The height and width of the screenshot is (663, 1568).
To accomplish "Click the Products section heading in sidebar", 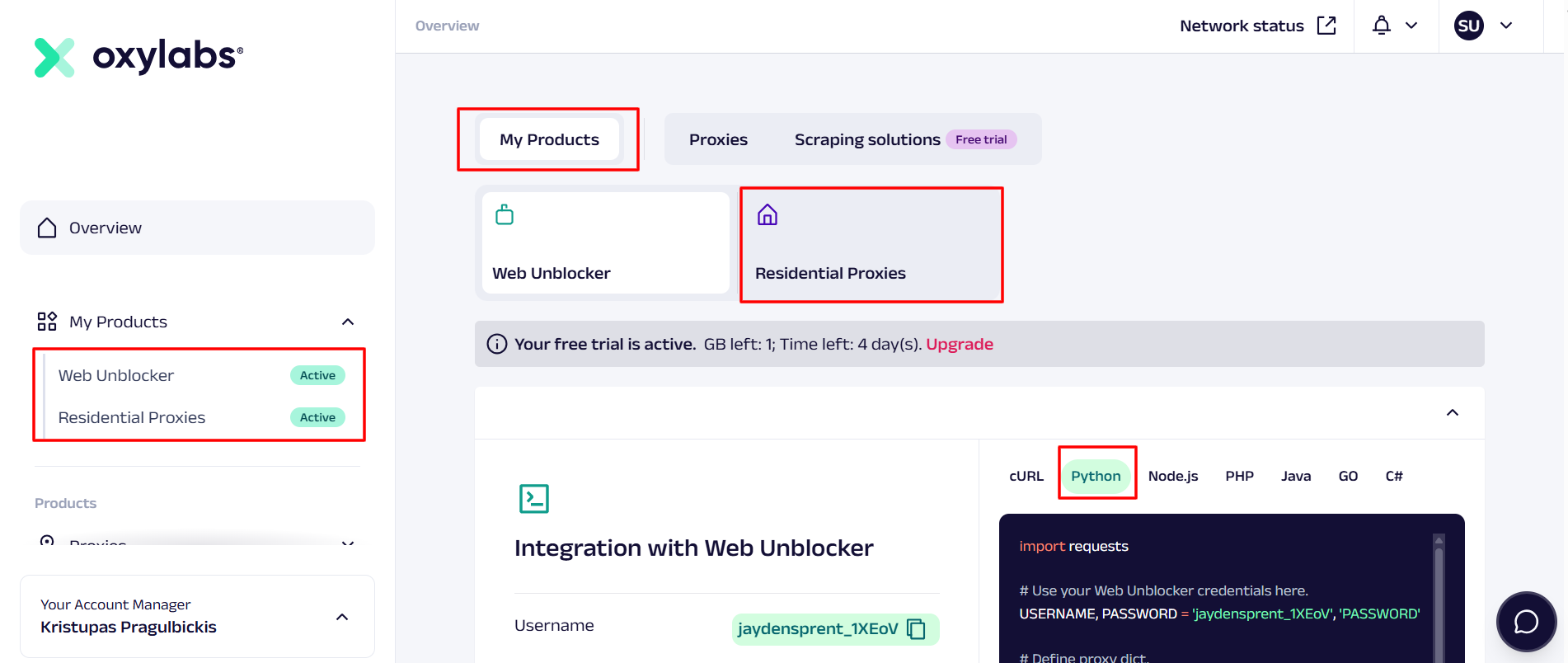I will point(65,503).
